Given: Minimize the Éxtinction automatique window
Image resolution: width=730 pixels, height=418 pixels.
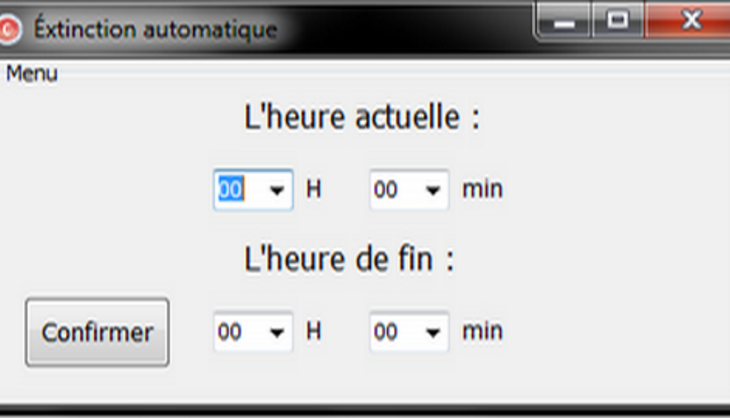Looking at the screenshot, I should coord(564,21).
